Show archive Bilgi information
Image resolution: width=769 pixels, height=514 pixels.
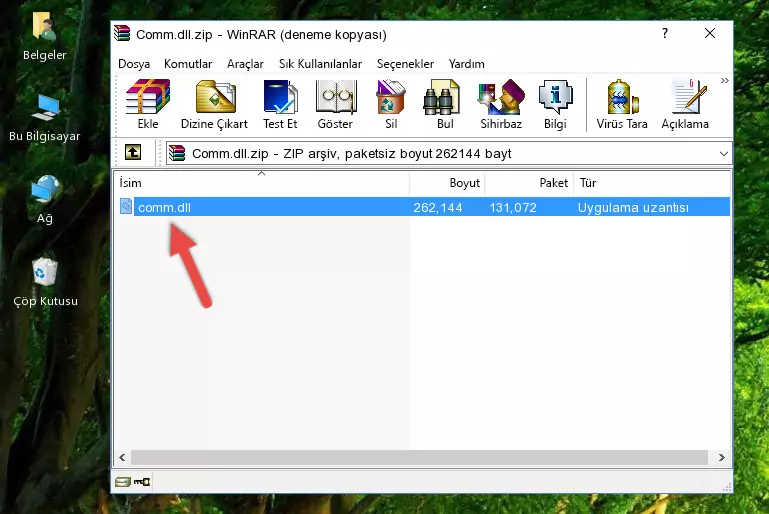555,104
